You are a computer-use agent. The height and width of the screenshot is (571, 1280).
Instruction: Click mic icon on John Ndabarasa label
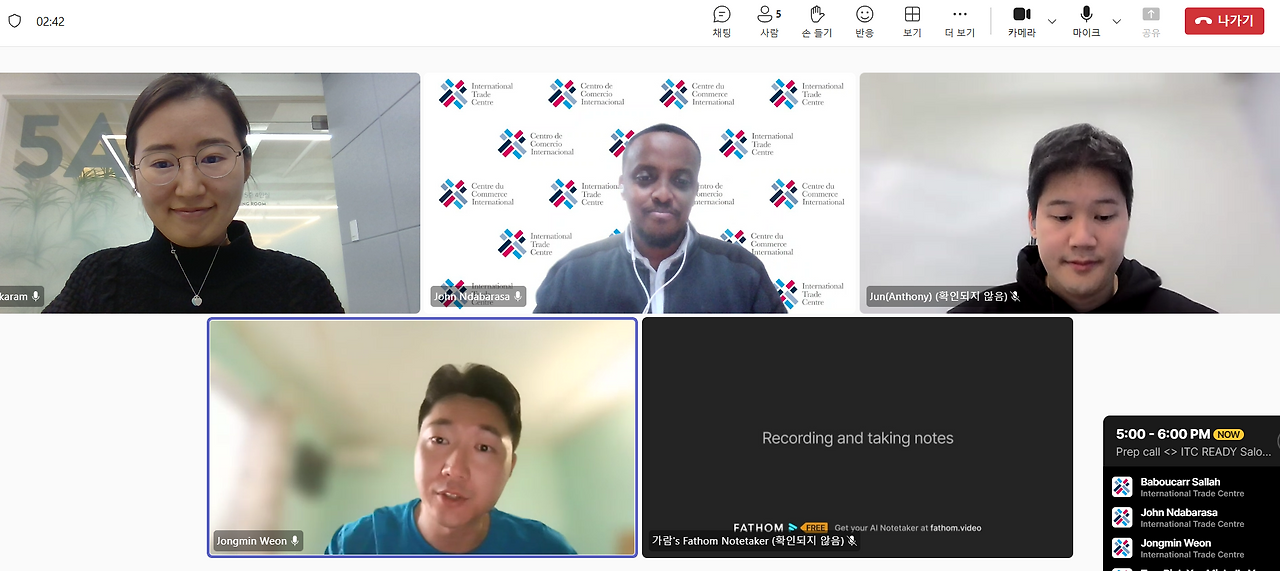(518, 297)
